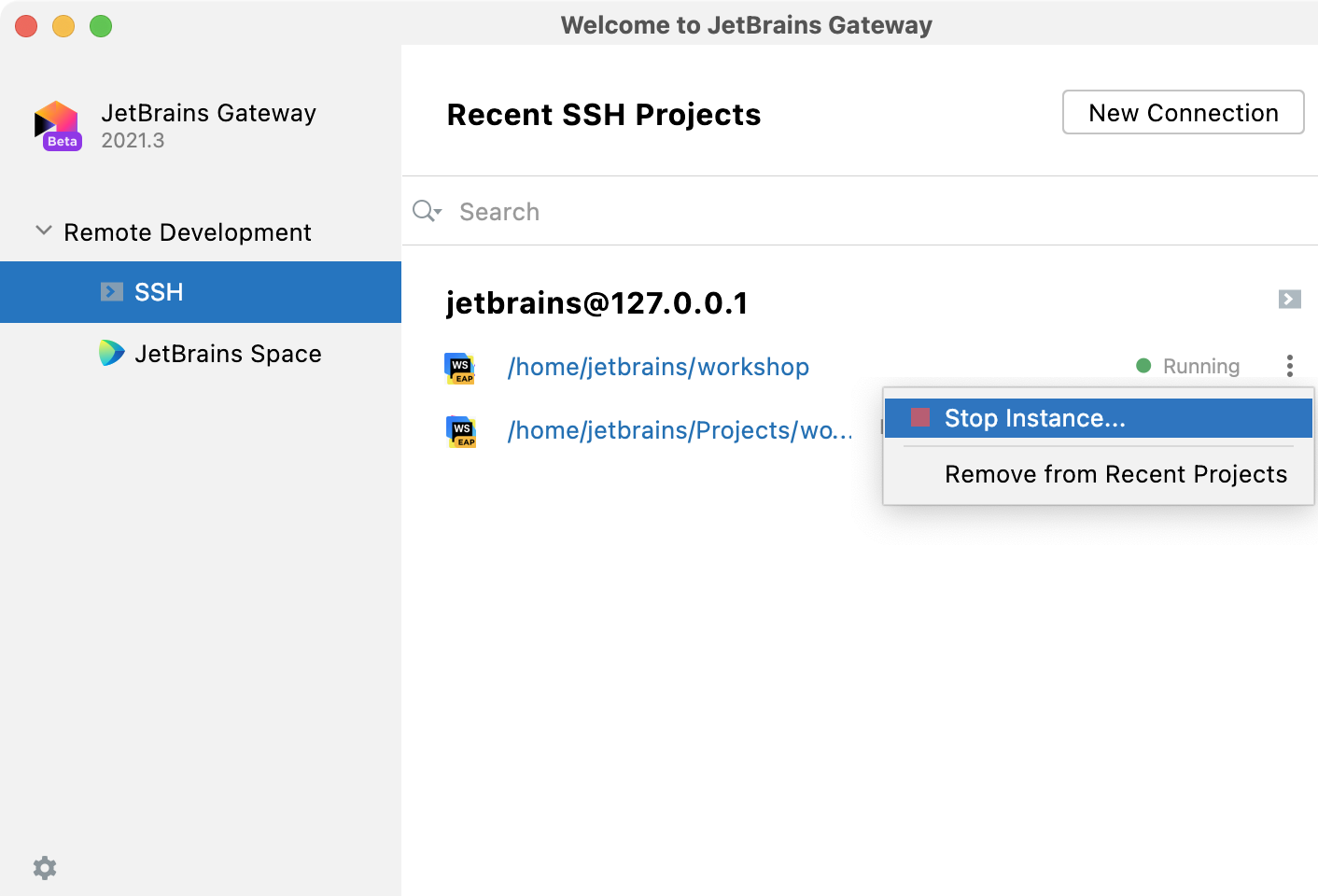Open the /home/jetbrains/workshop project link
The image size is (1318, 896).
click(x=658, y=367)
